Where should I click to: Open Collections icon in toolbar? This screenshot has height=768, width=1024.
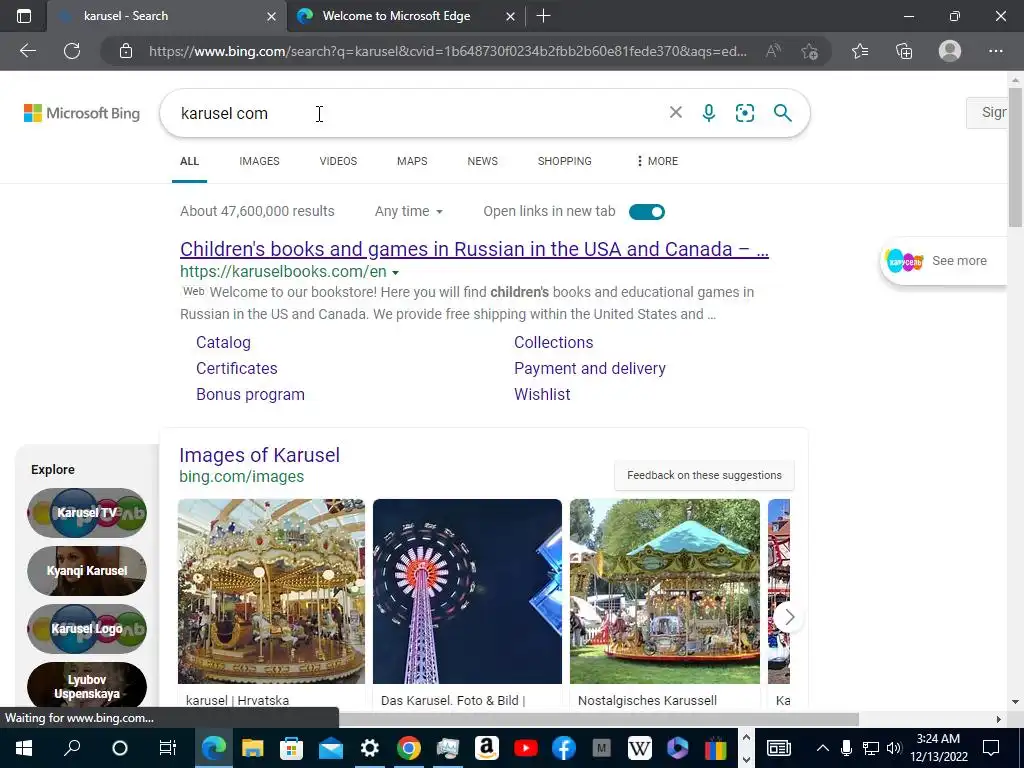point(904,51)
